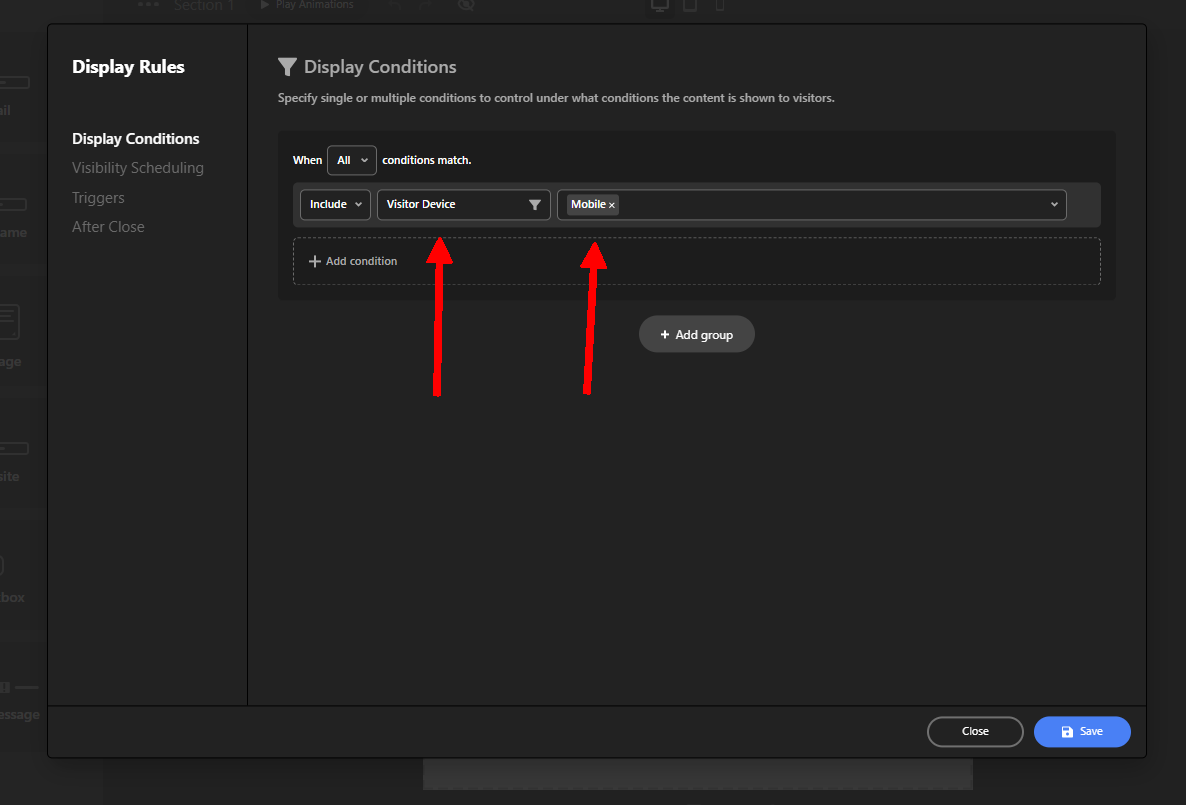Image resolution: width=1186 pixels, height=805 pixels.
Task: Select desktop view icon in background toolbar
Action: point(660,5)
